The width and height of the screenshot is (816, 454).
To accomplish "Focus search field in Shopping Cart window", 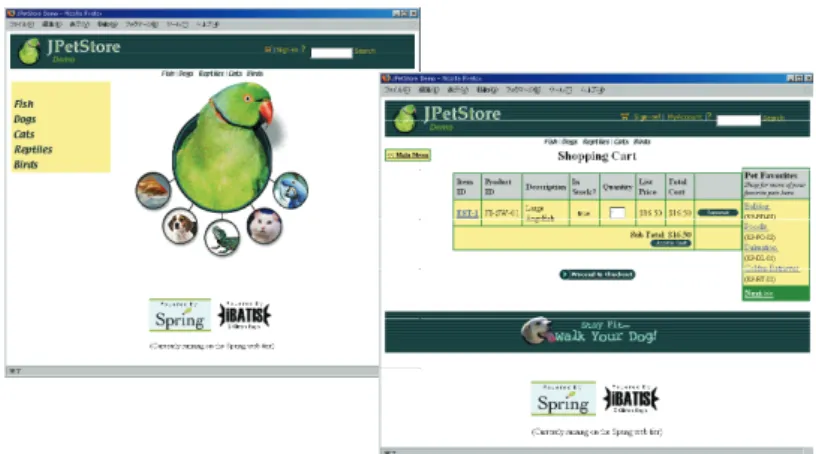I will click(738, 120).
